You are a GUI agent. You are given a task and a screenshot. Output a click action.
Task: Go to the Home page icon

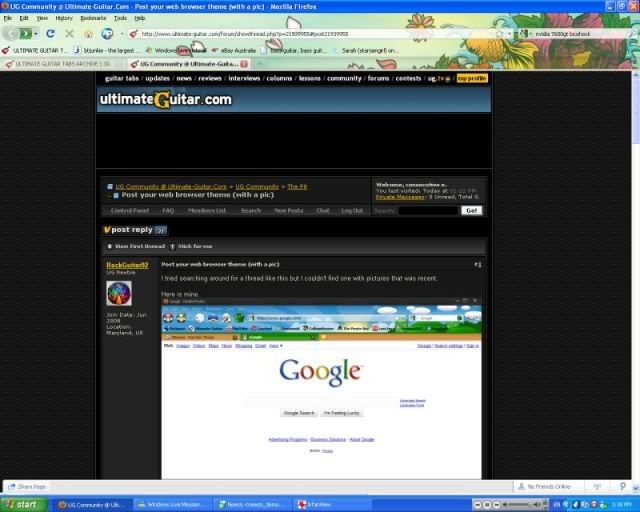coord(88,34)
